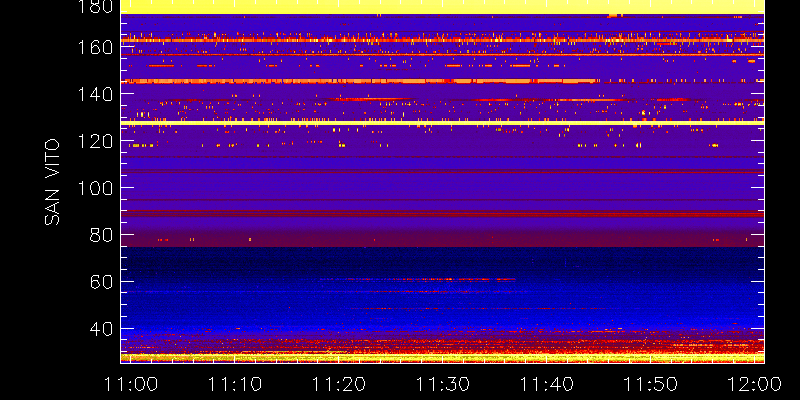Click the 180 frequency axis label
800x400 pixels.
[94, 6]
